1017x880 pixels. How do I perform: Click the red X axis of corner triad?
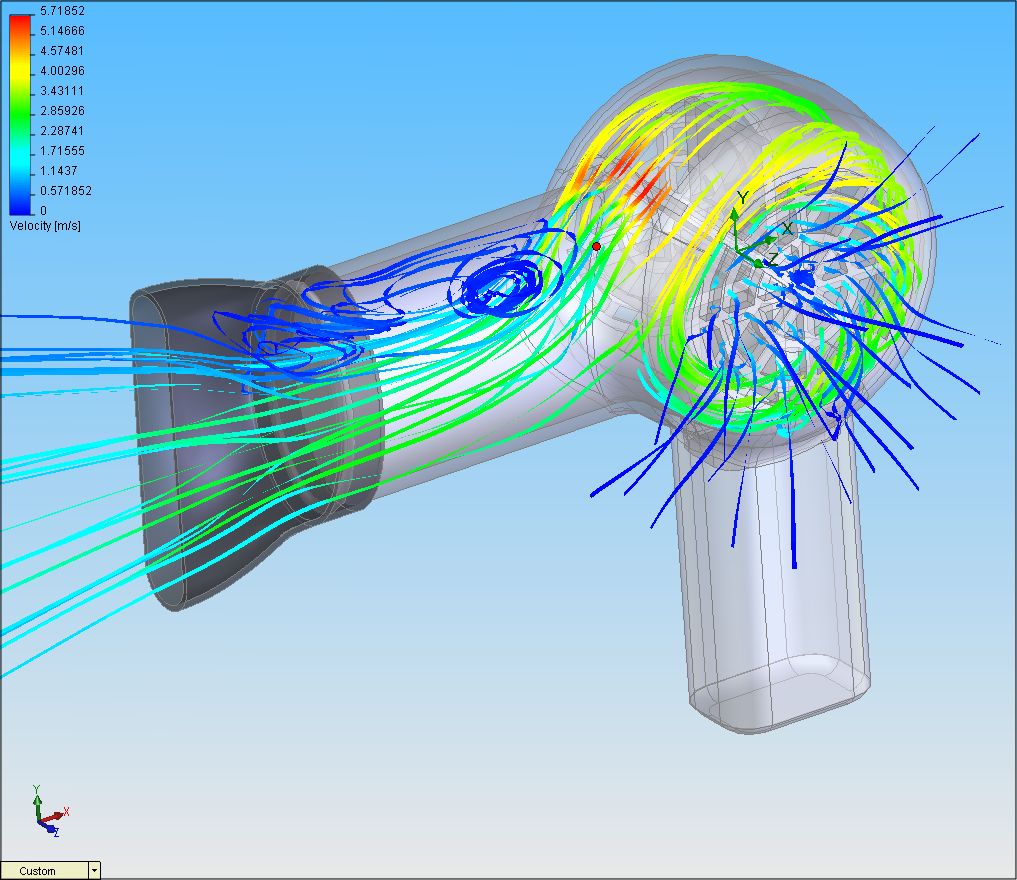[63, 812]
